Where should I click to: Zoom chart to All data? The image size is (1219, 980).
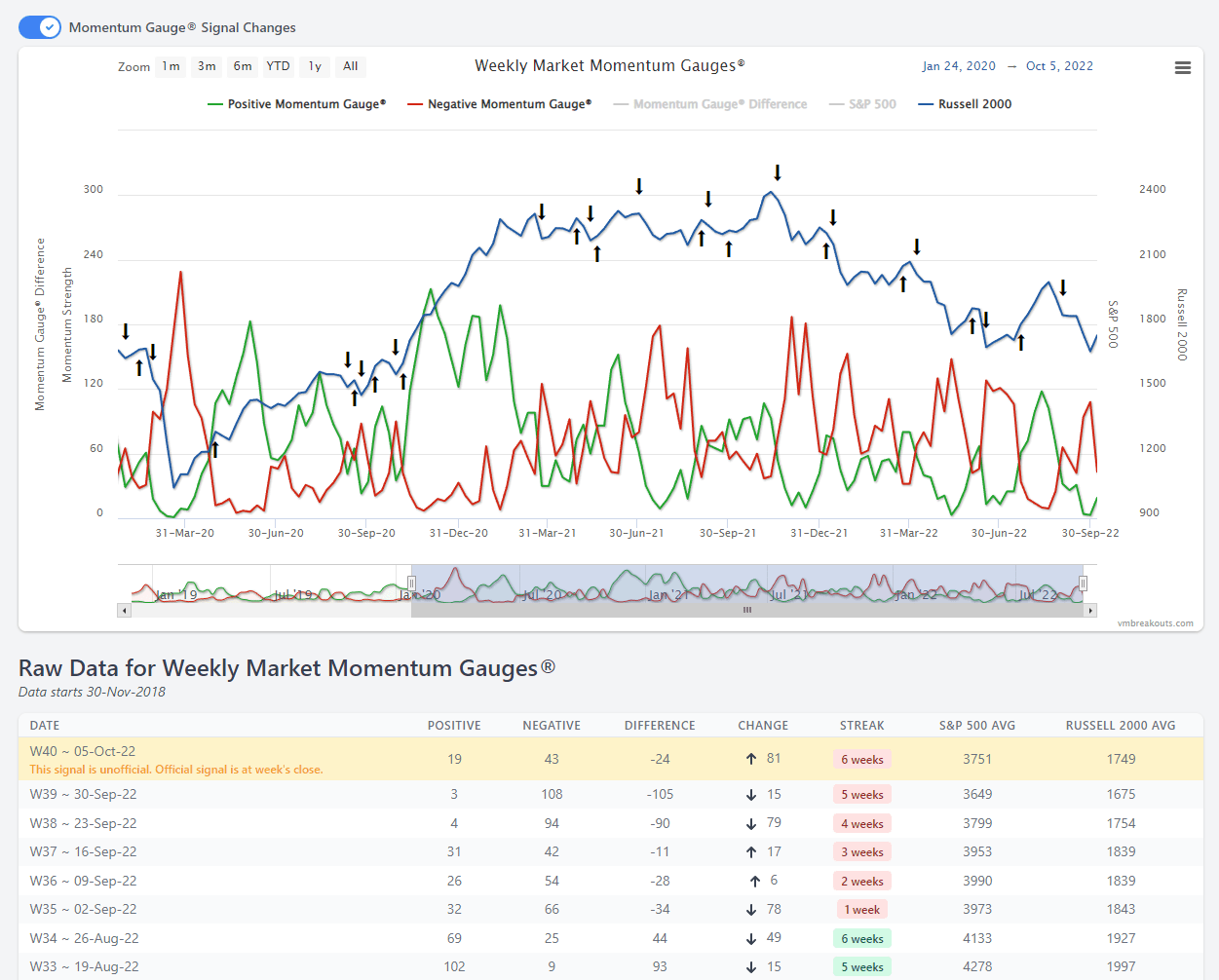pos(351,66)
